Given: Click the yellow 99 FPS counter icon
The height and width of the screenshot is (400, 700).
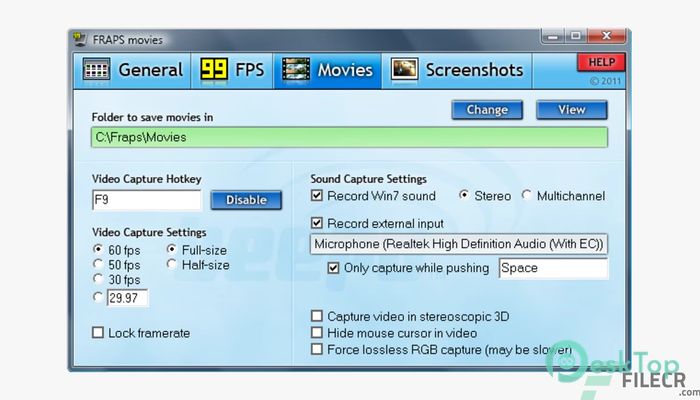Looking at the screenshot, I should coord(214,70).
